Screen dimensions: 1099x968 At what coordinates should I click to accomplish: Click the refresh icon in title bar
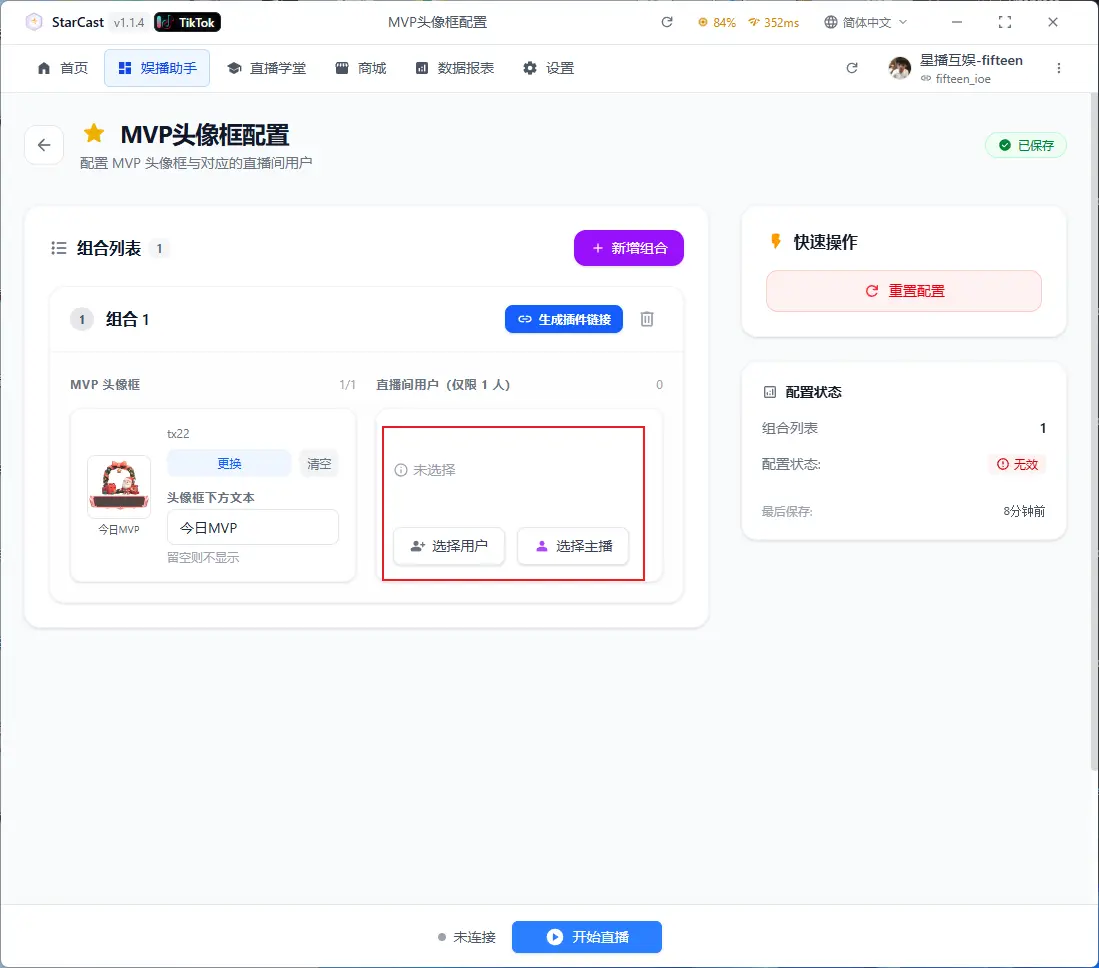(x=667, y=22)
